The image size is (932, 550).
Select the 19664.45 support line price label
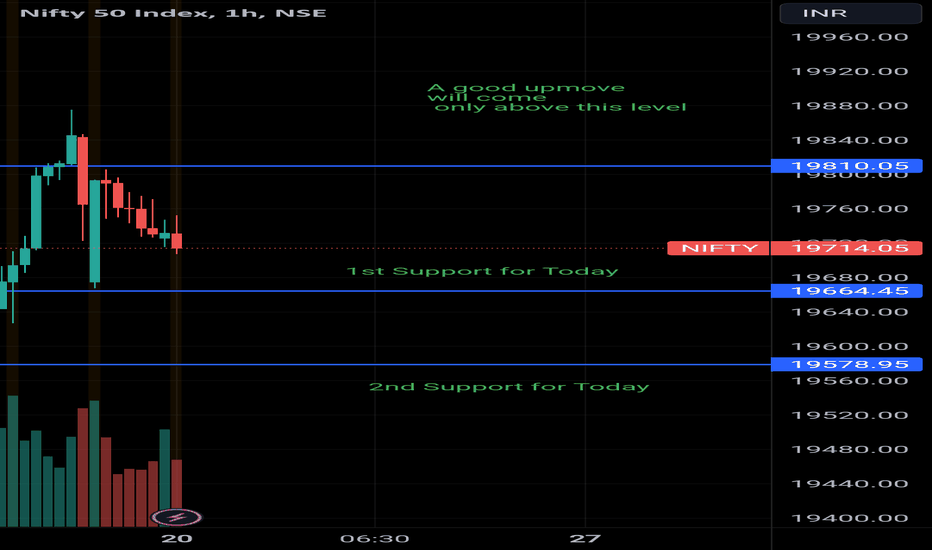846,291
